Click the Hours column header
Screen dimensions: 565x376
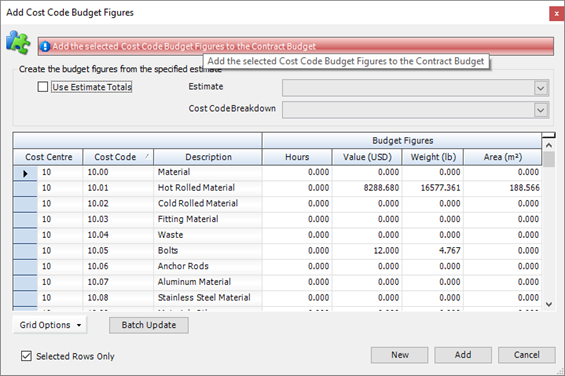coord(297,157)
